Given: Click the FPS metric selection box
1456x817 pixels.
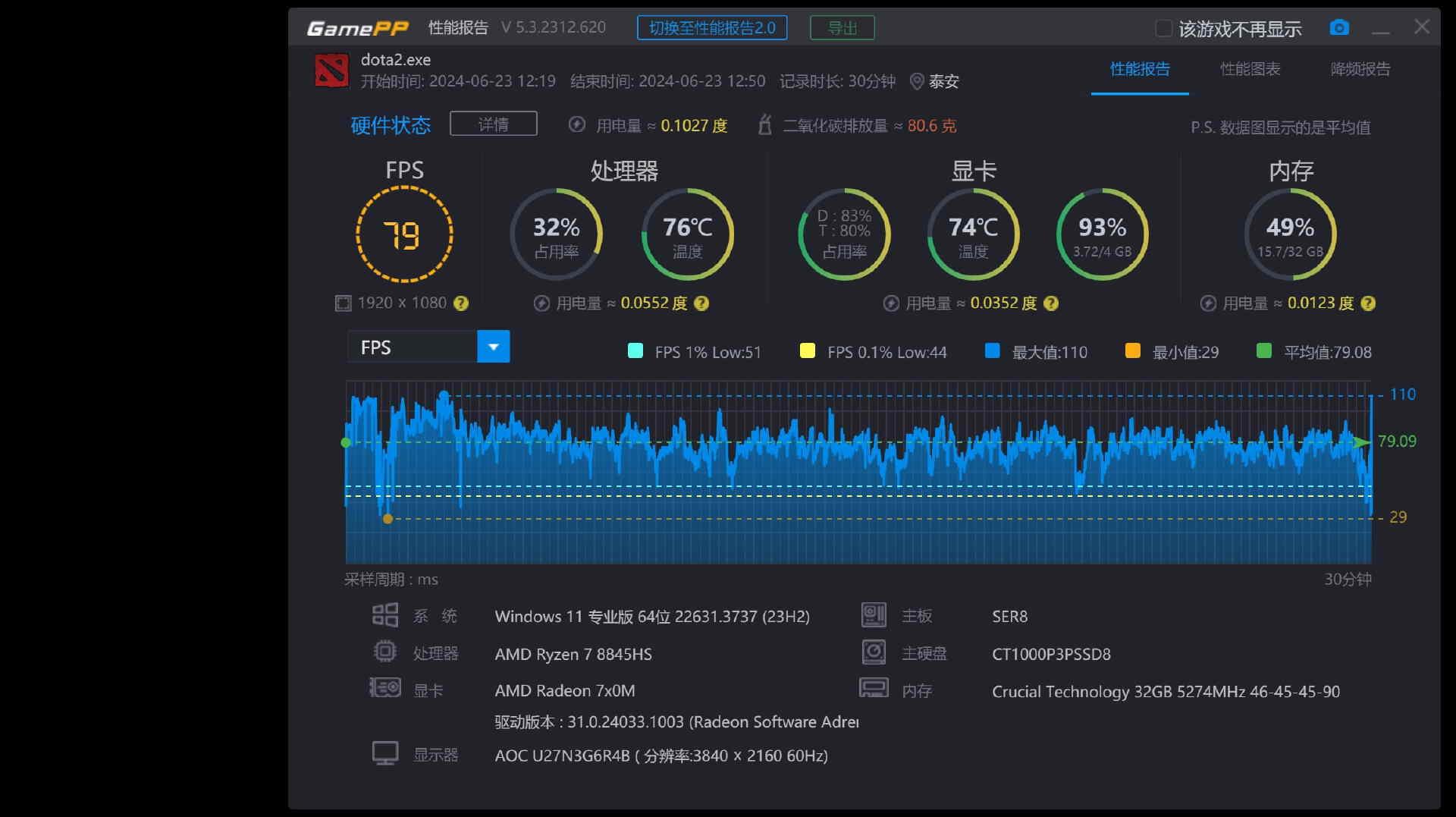Looking at the screenshot, I should coord(413,347).
